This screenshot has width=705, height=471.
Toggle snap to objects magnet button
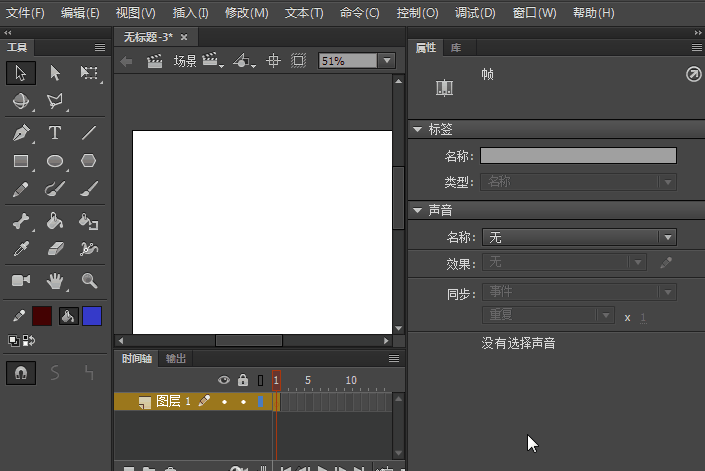(21, 372)
